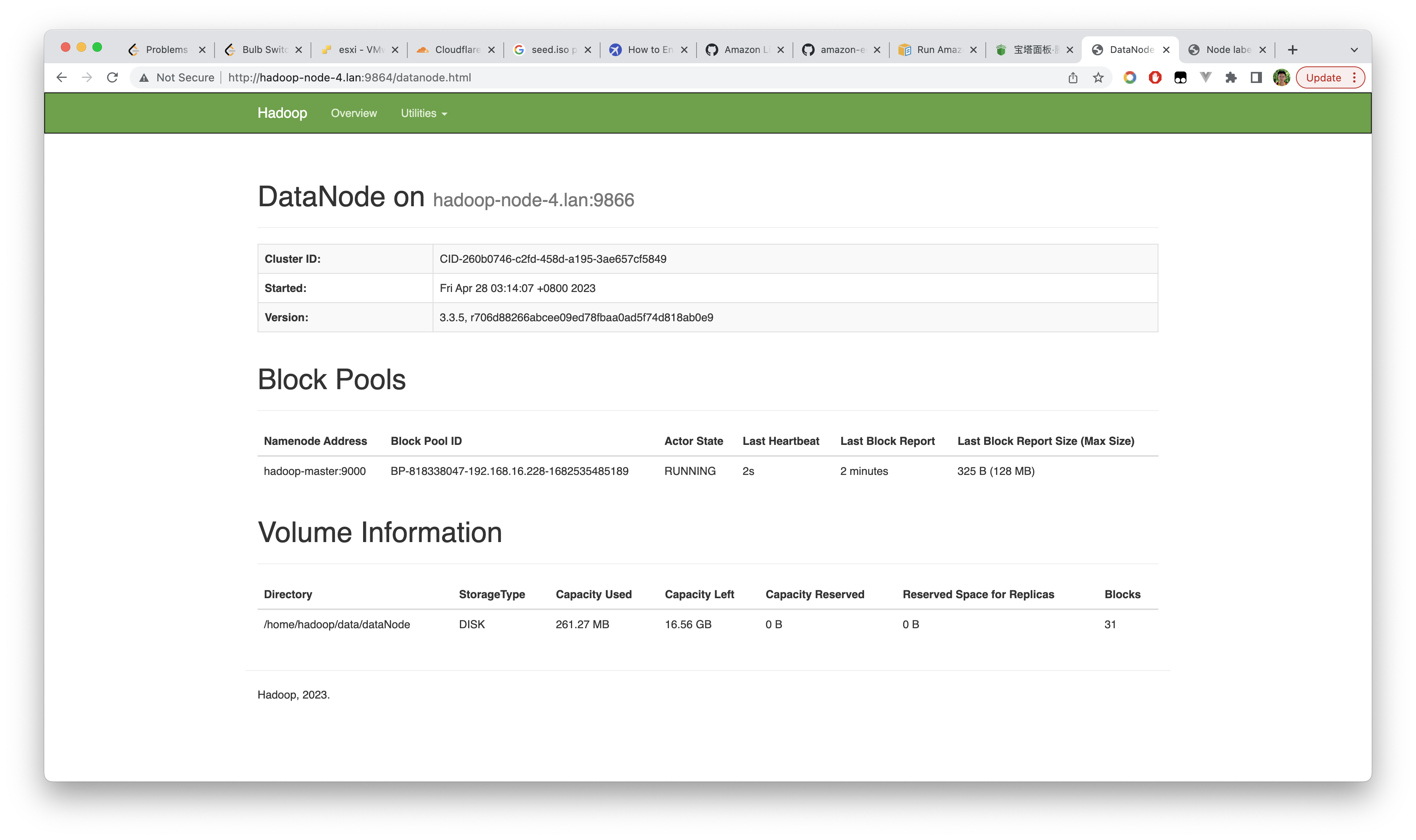Toggle the browser side panel icon

click(1256, 77)
